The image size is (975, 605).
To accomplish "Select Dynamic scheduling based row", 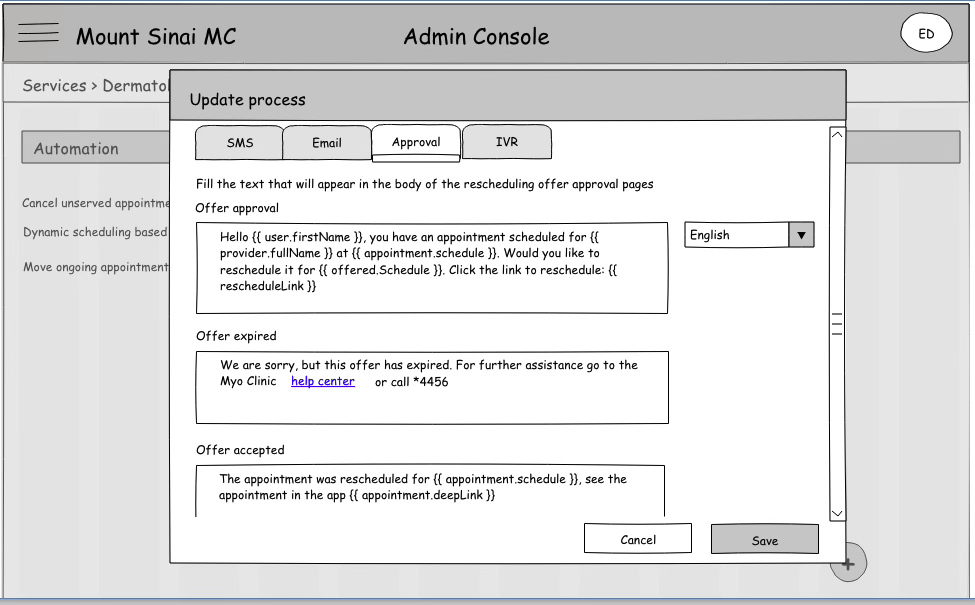I will 95,232.
